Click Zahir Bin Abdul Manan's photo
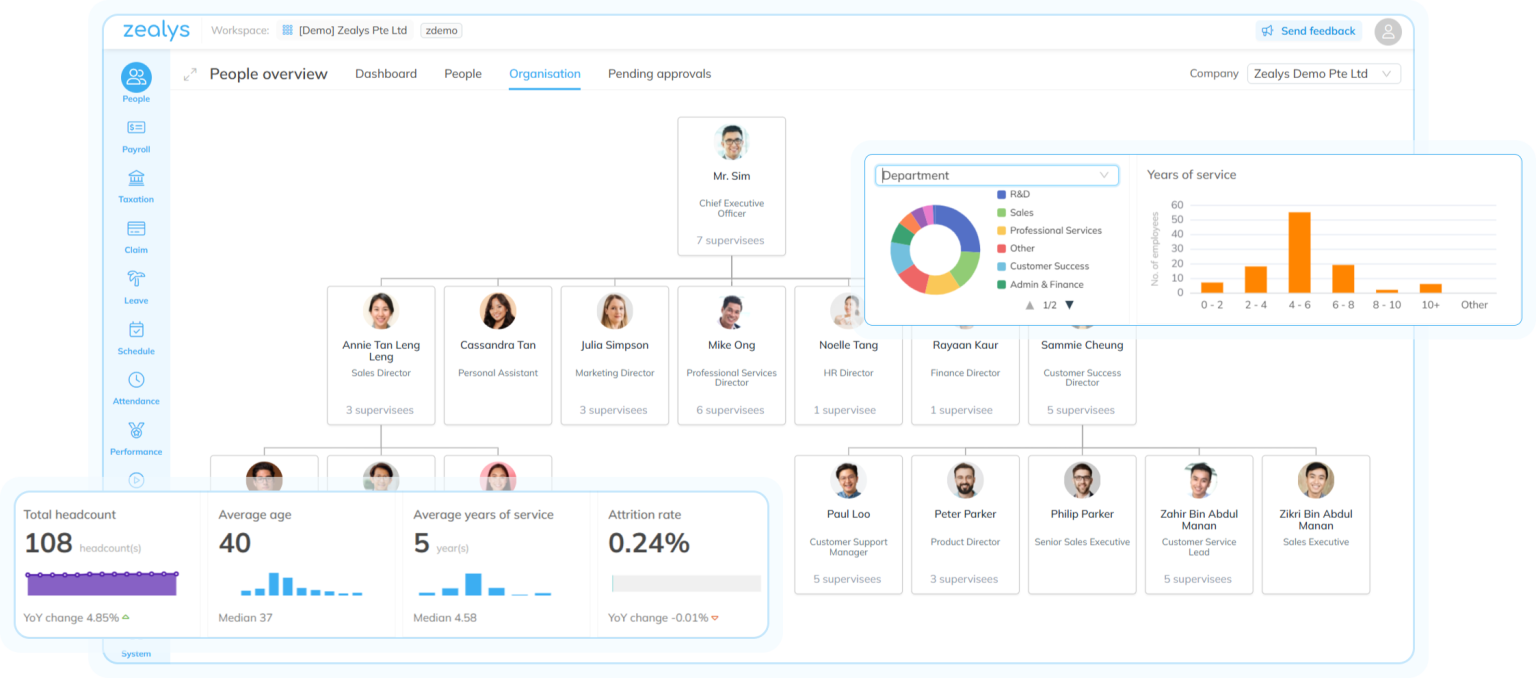1536x678 pixels. tap(1199, 480)
